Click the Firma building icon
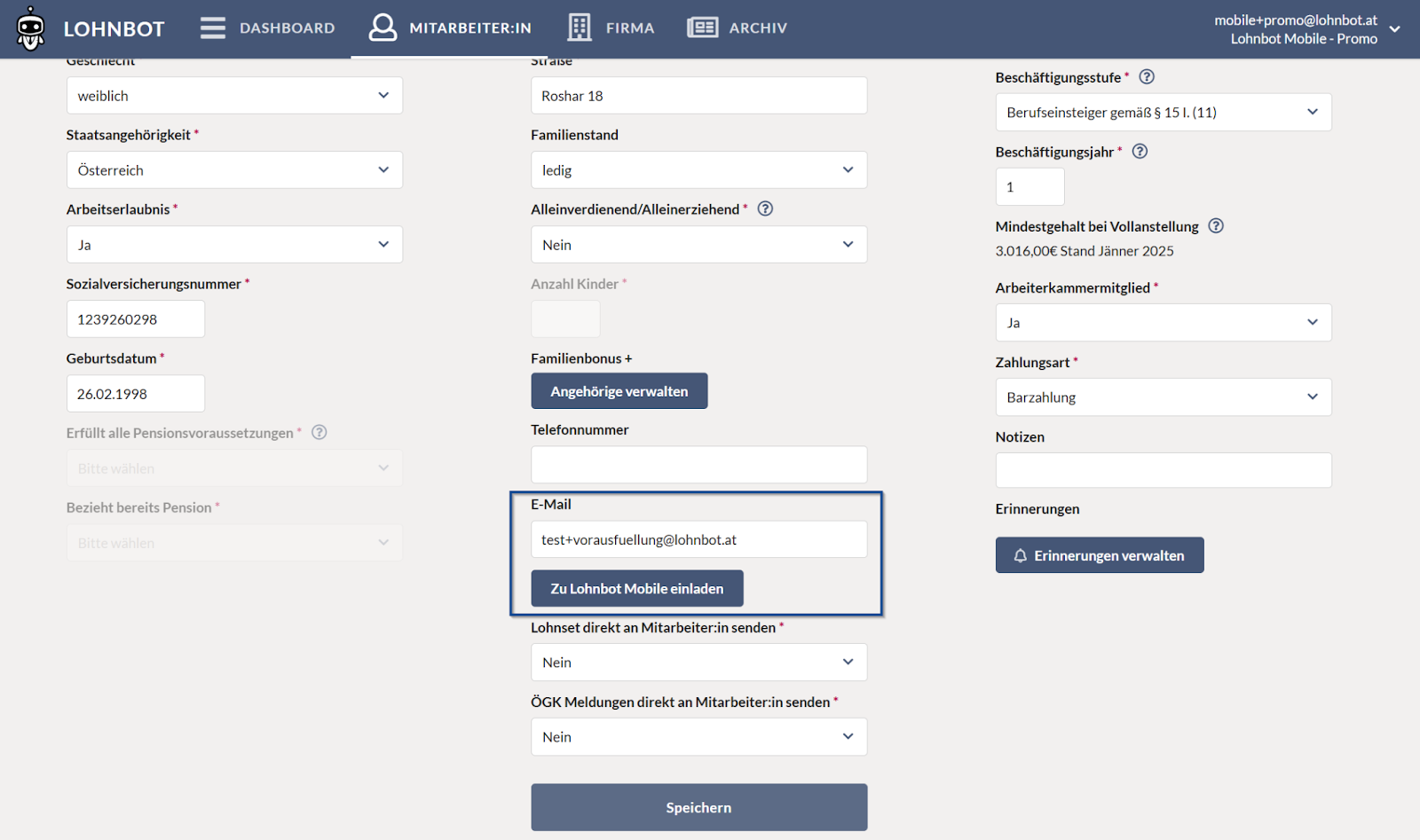1420x840 pixels. coord(580,27)
